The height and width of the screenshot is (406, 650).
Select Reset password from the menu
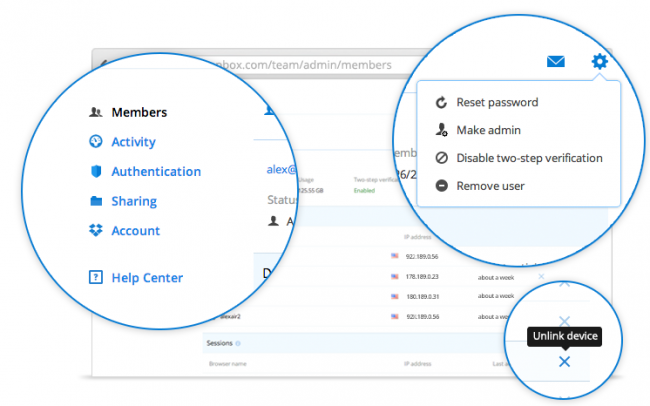click(497, 102)
